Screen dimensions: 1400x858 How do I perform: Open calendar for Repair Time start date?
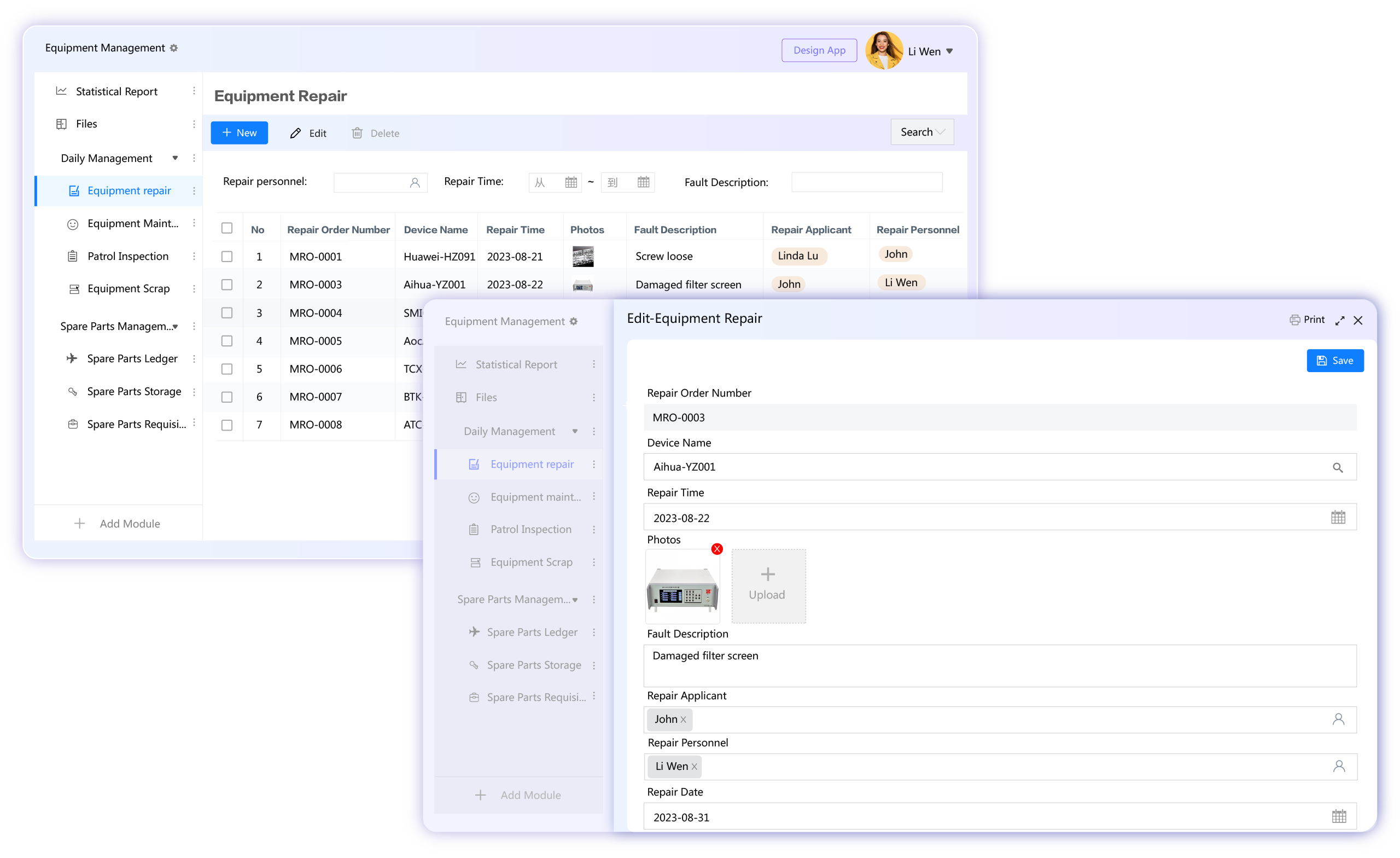(x=571, y=183)
